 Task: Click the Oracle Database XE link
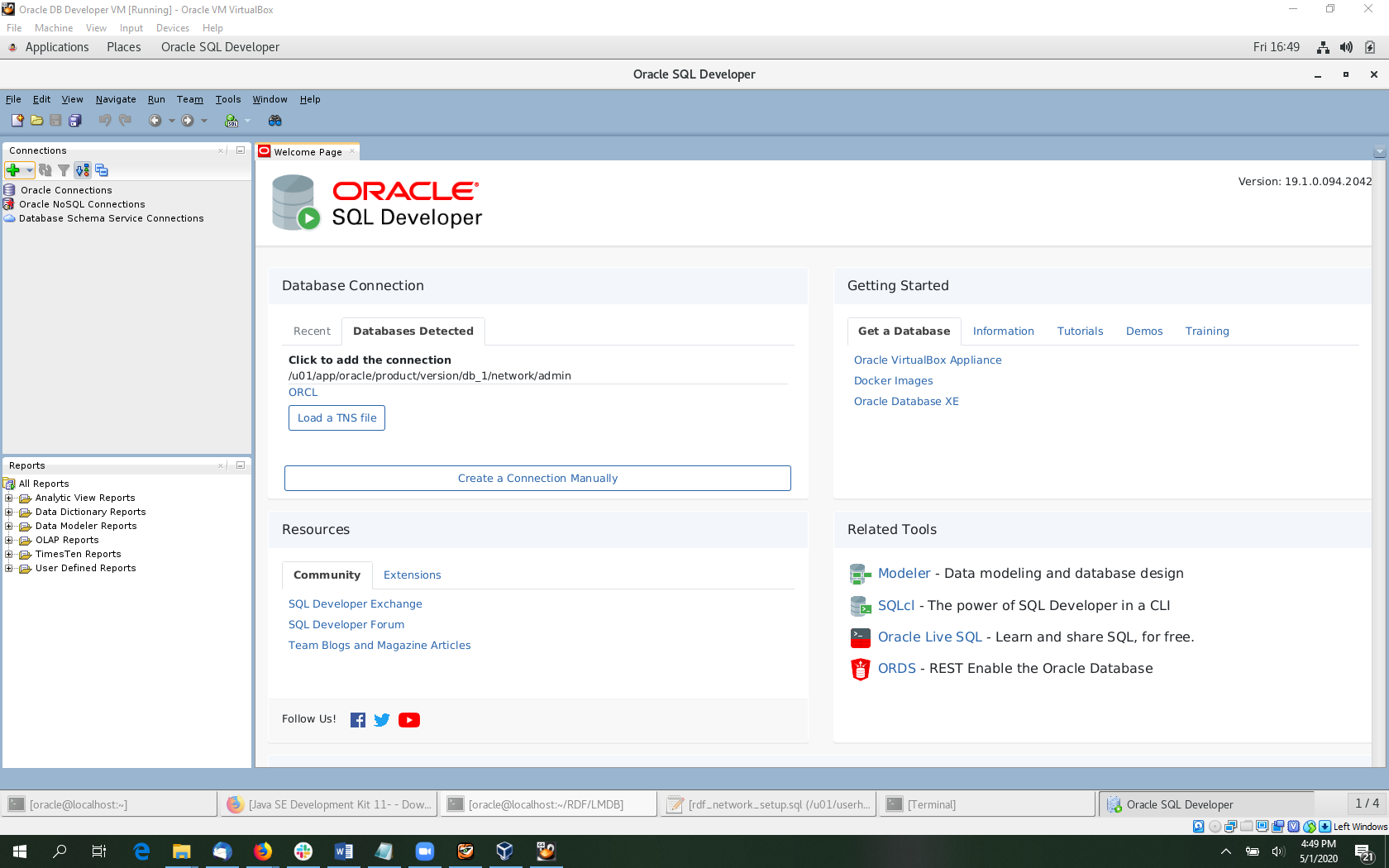(906, 402)
